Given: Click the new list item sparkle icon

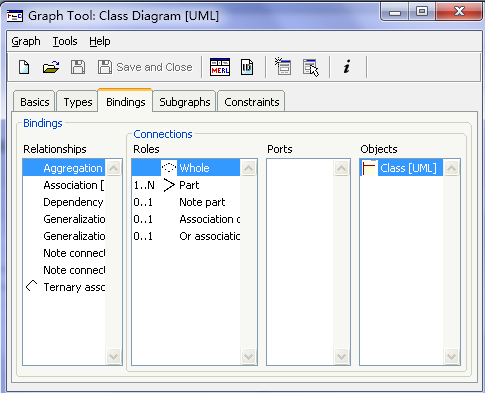Looking at the screenshot, I should [x=283, y=66].
